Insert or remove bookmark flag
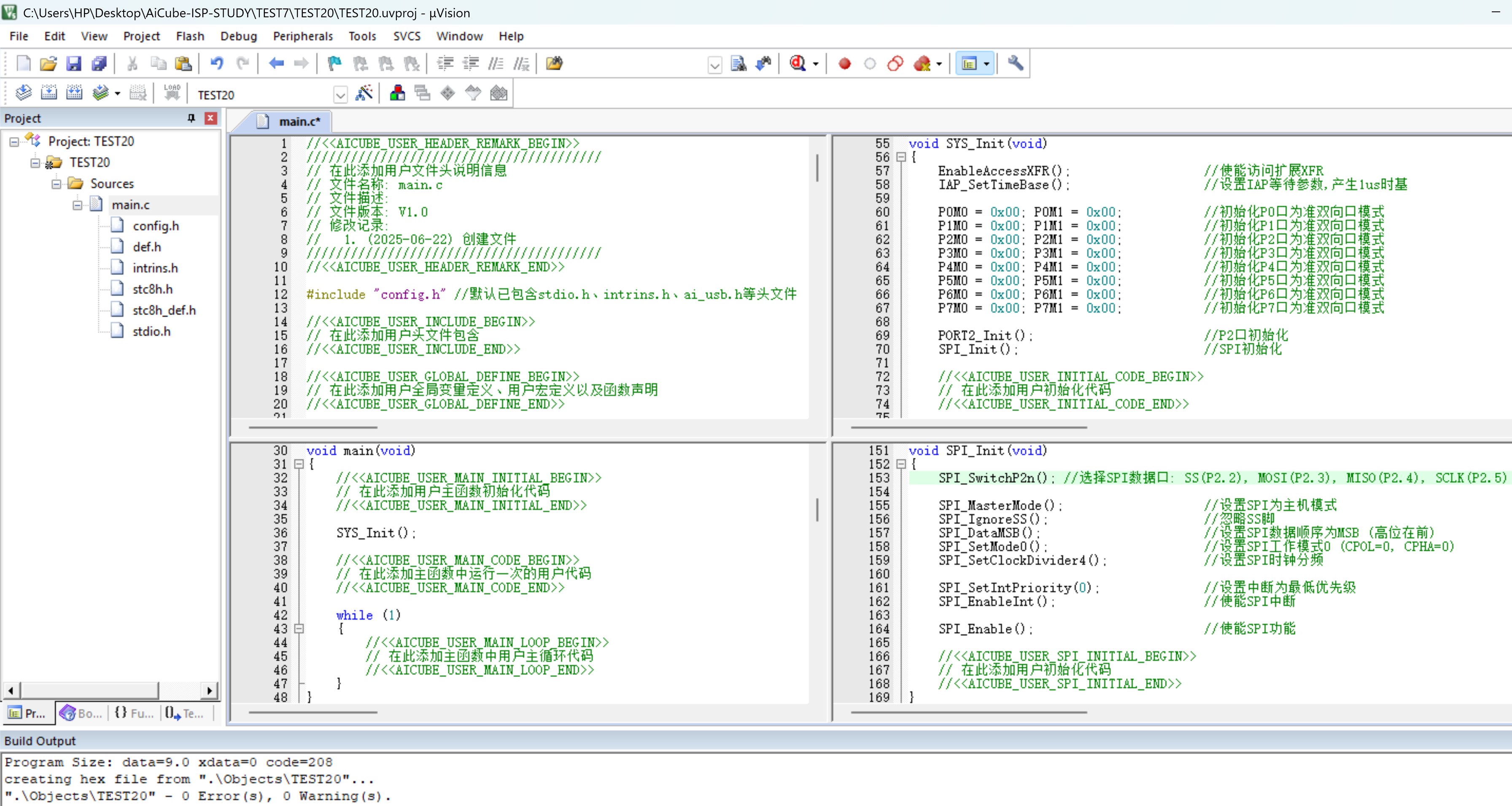This screenshot has width=1512, height=806. click(x=334, y=63)
